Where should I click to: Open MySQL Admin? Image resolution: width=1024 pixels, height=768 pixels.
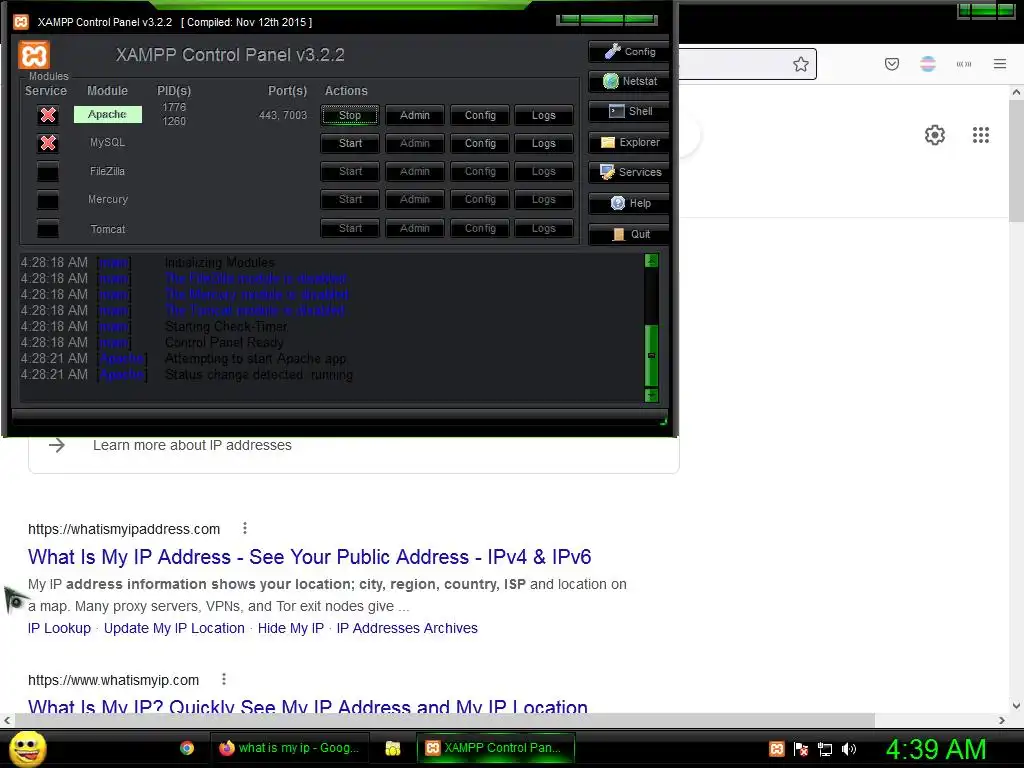coord(415,143)
